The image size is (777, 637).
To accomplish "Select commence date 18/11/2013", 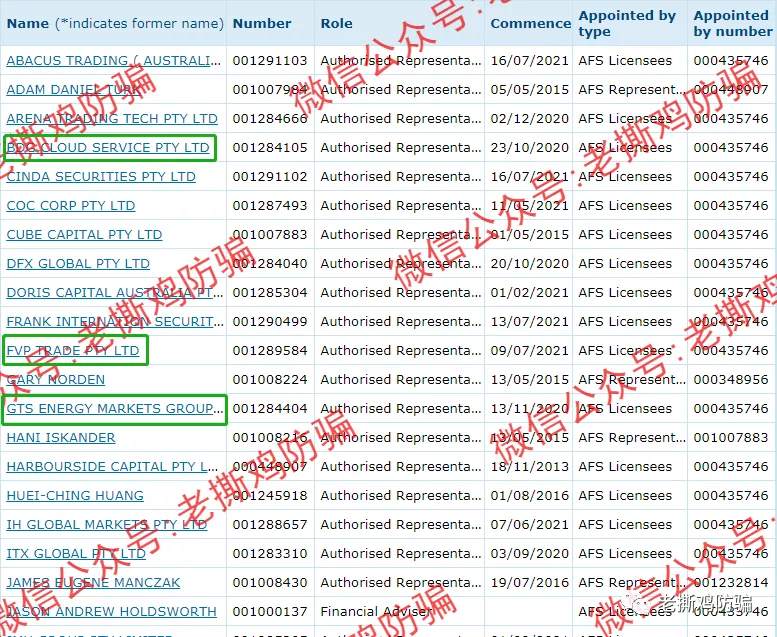I will pos(530,466).
